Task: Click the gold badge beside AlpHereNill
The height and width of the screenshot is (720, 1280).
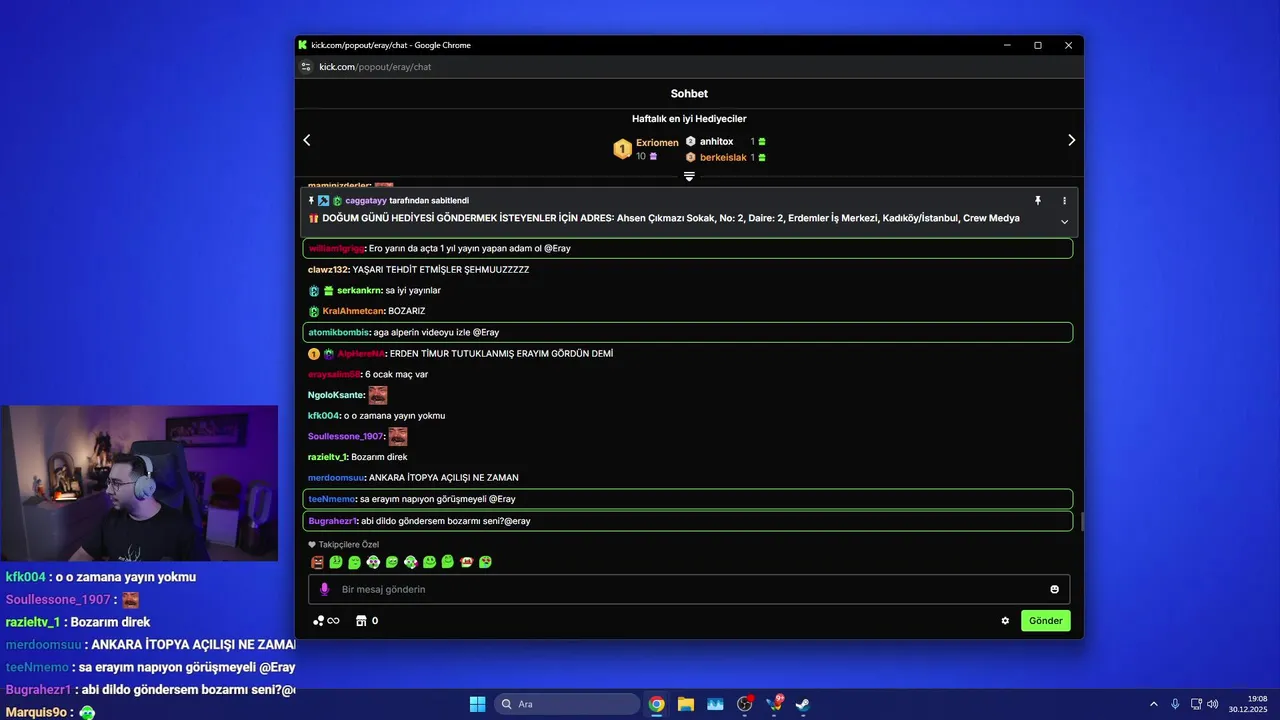Action: [313, 354]
